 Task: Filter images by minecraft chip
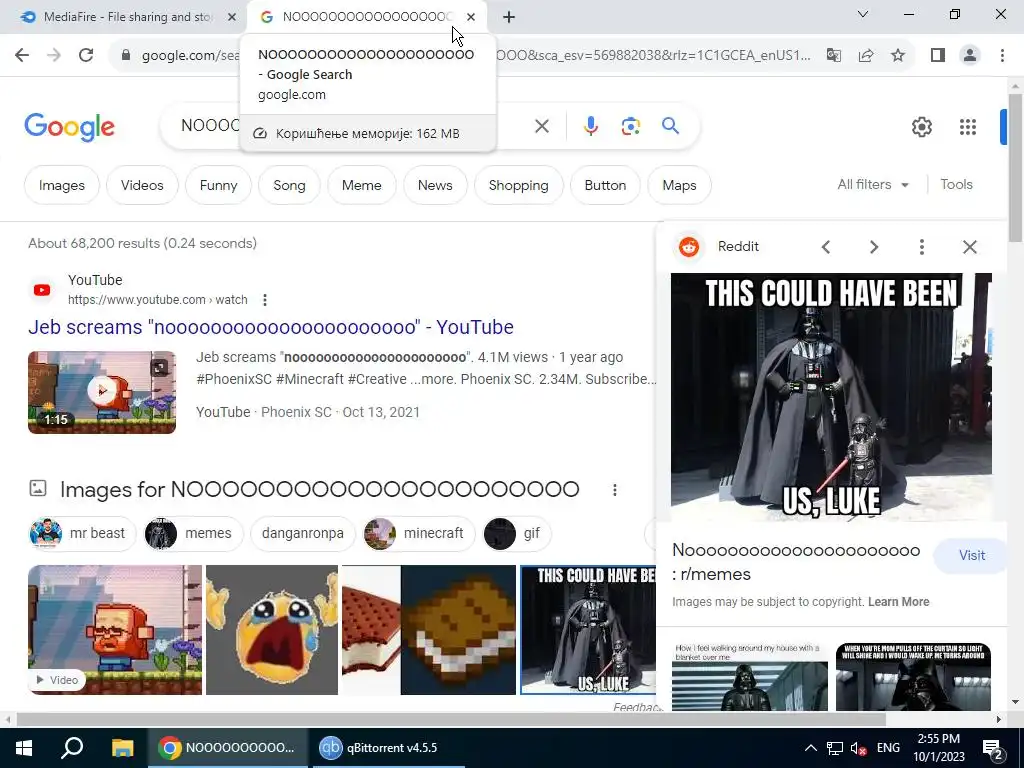[x=419, y=534]
